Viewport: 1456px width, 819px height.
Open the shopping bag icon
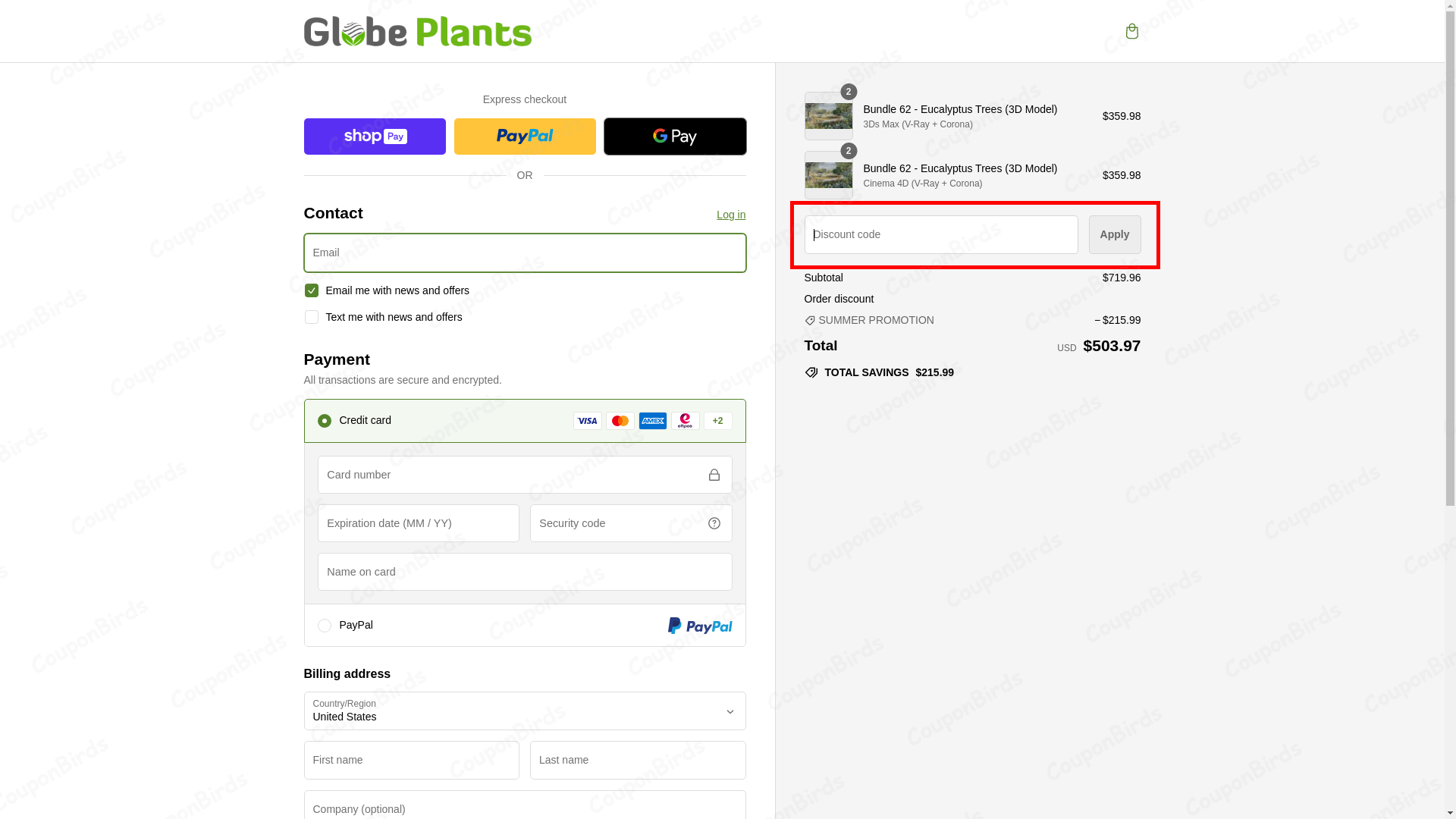point(1132,31)
